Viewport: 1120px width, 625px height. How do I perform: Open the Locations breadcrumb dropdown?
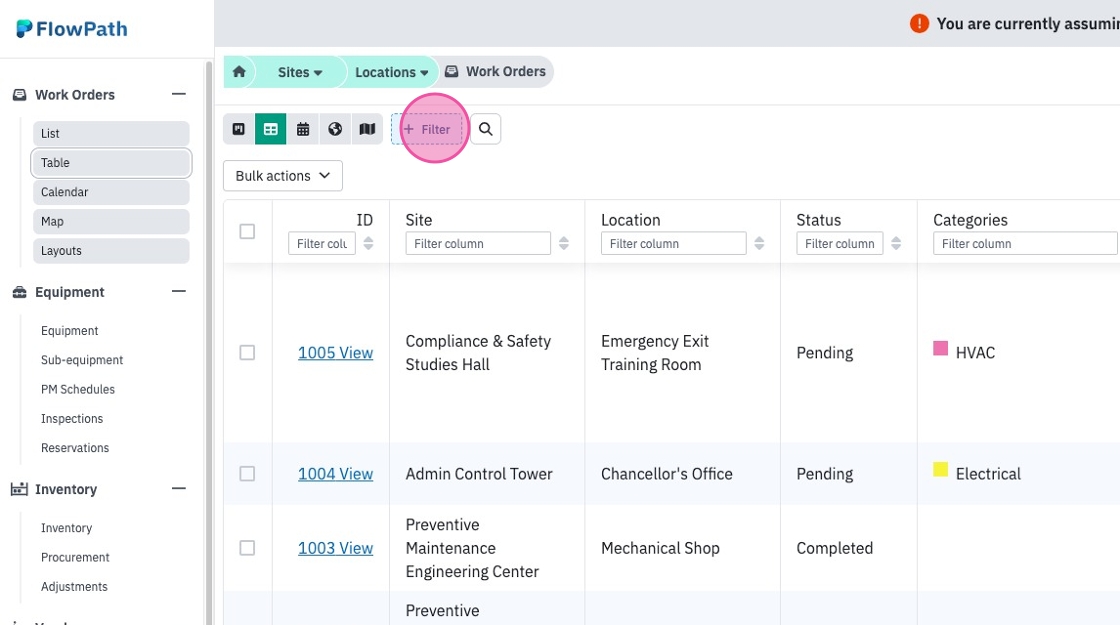(x=391, y=72)
